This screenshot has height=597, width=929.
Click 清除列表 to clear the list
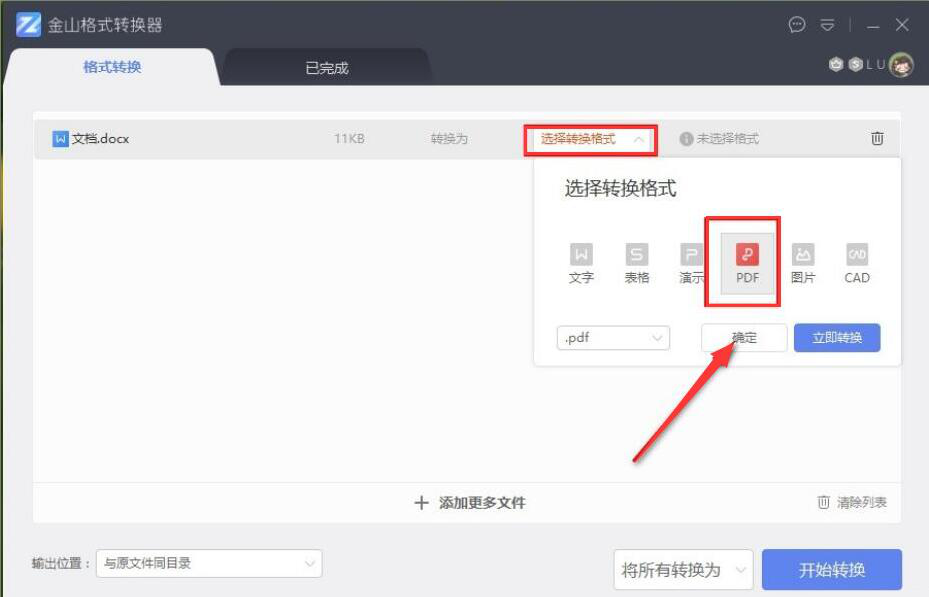(x=852, y=502)
